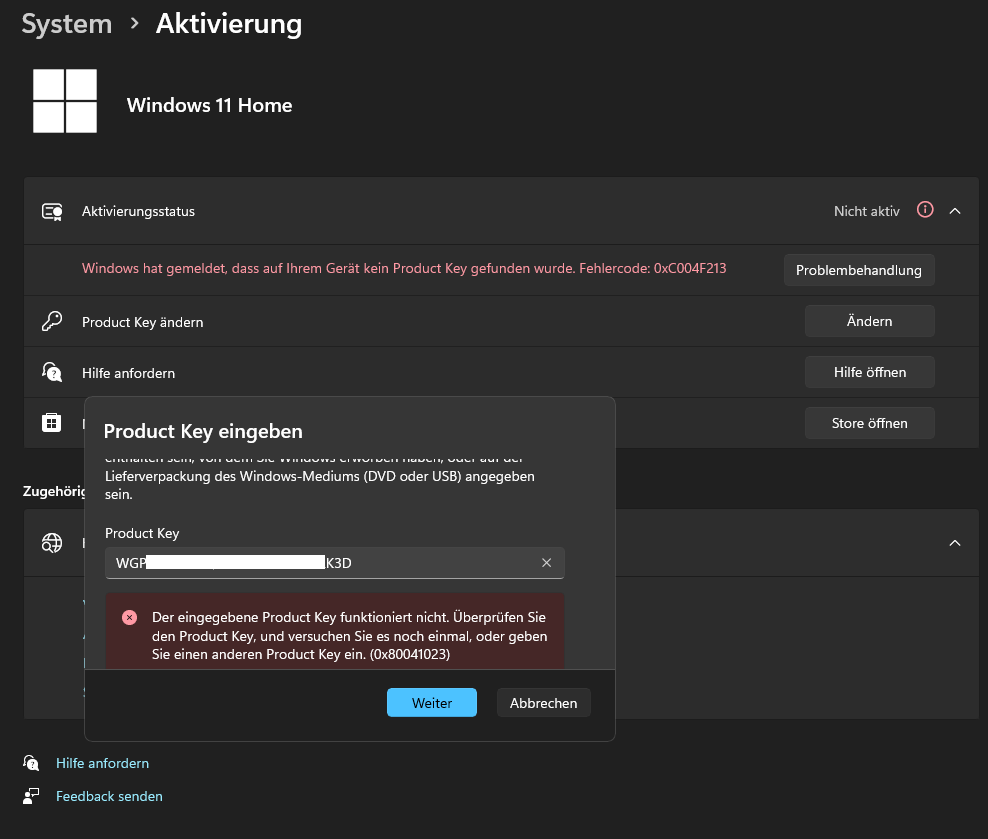Image resolution: width=988 pixels, height=839 pixels.
Task: Click the Microsoft Store icon
Action: pos(52,422)
